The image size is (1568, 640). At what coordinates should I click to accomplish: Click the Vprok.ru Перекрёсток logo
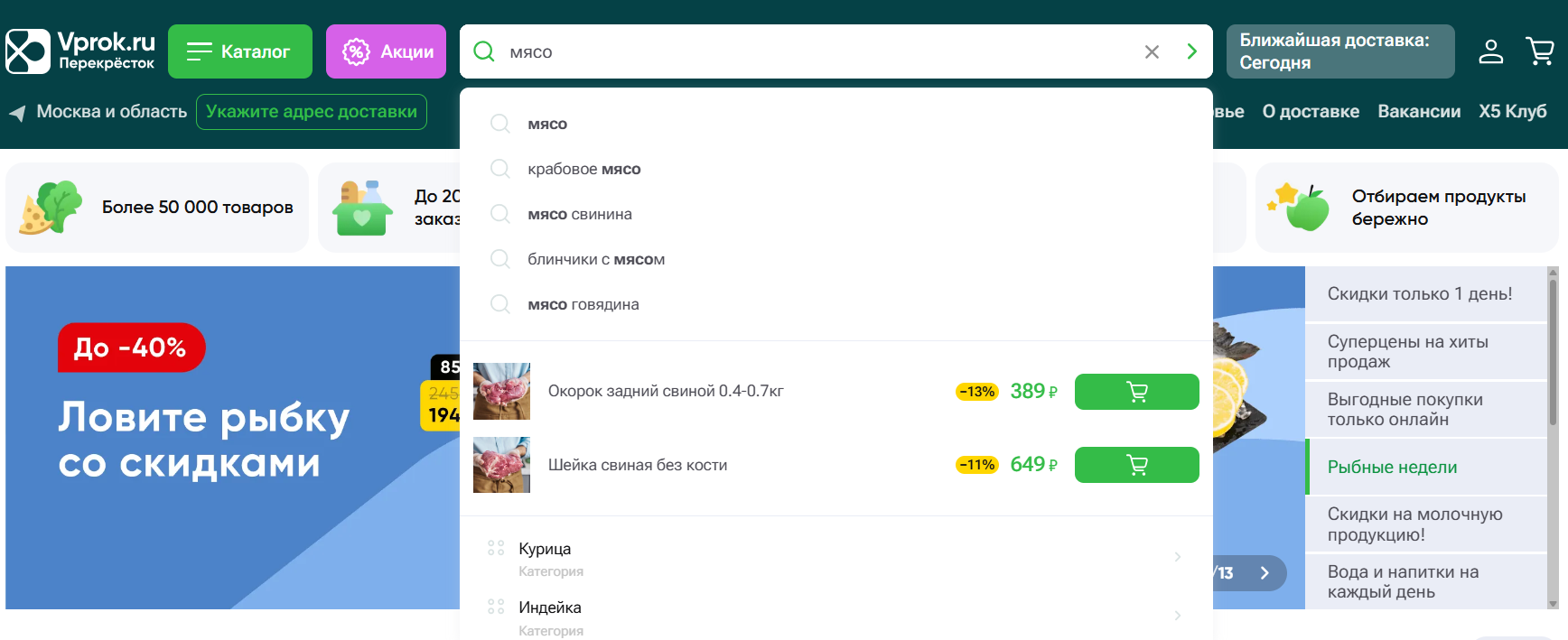(80, 51)
